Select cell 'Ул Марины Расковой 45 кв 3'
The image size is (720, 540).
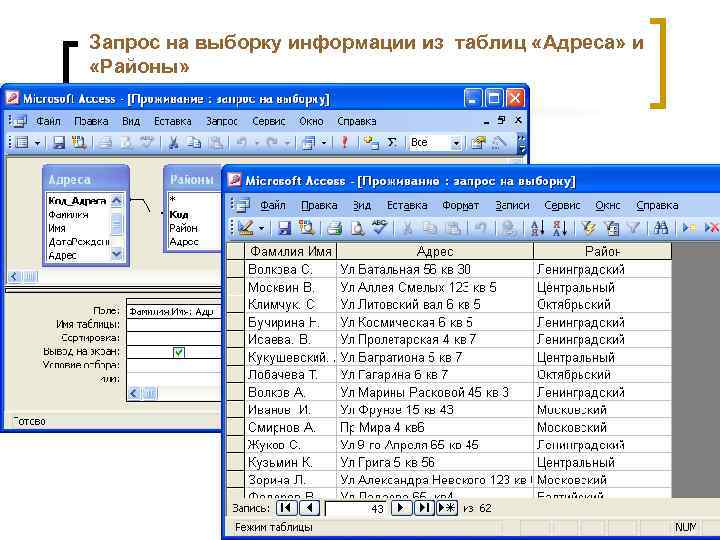(435, 393)
